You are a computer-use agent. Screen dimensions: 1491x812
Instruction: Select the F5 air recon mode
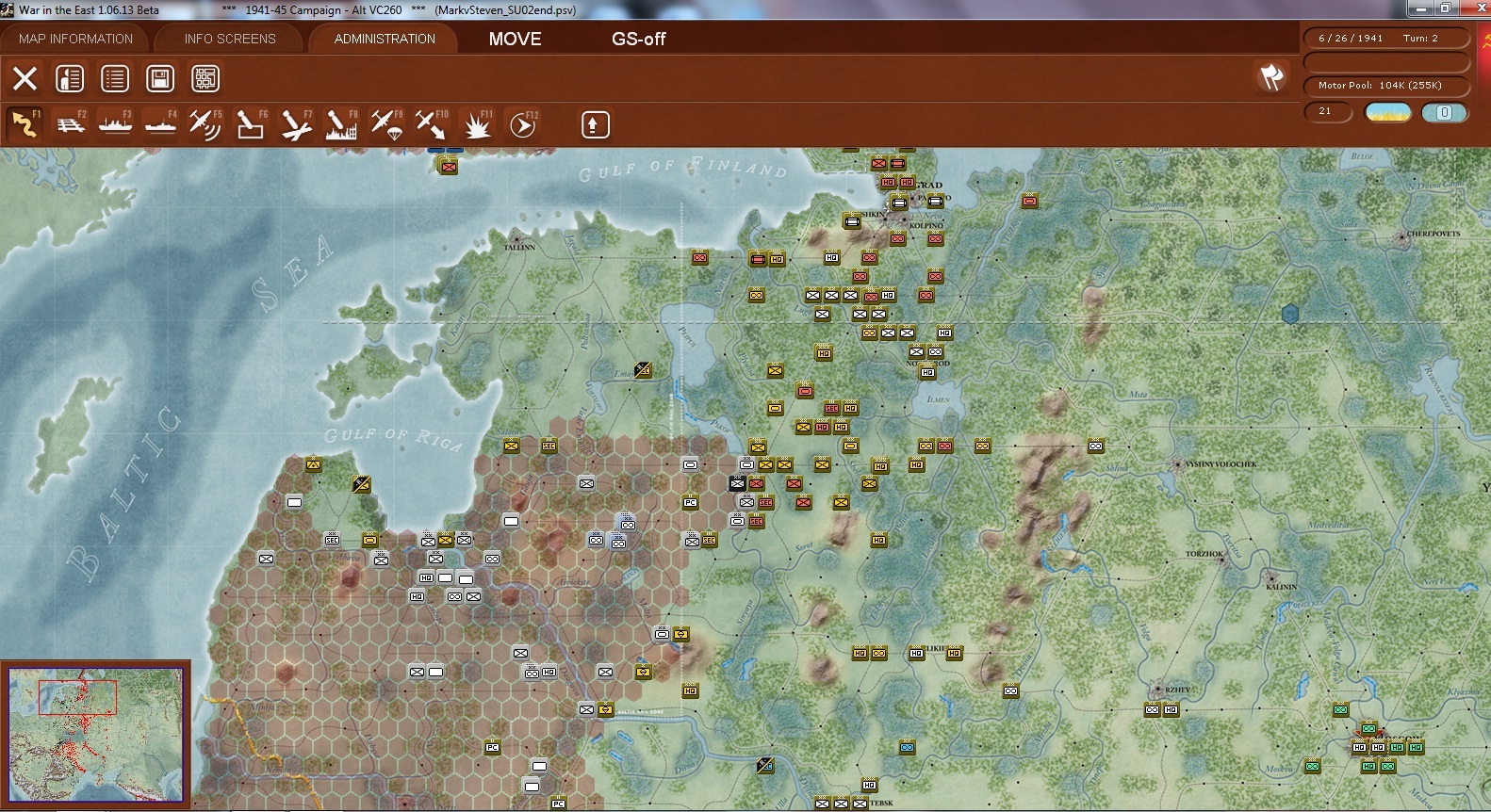(x=205, y=124)
